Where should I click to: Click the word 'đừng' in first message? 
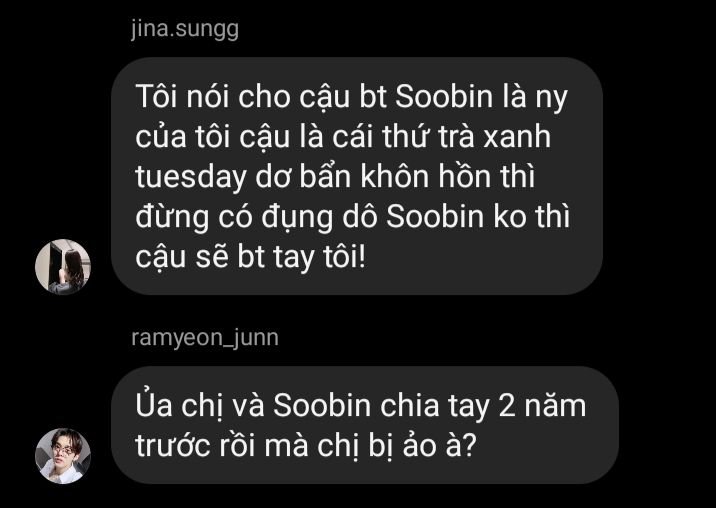coord(172,217)
